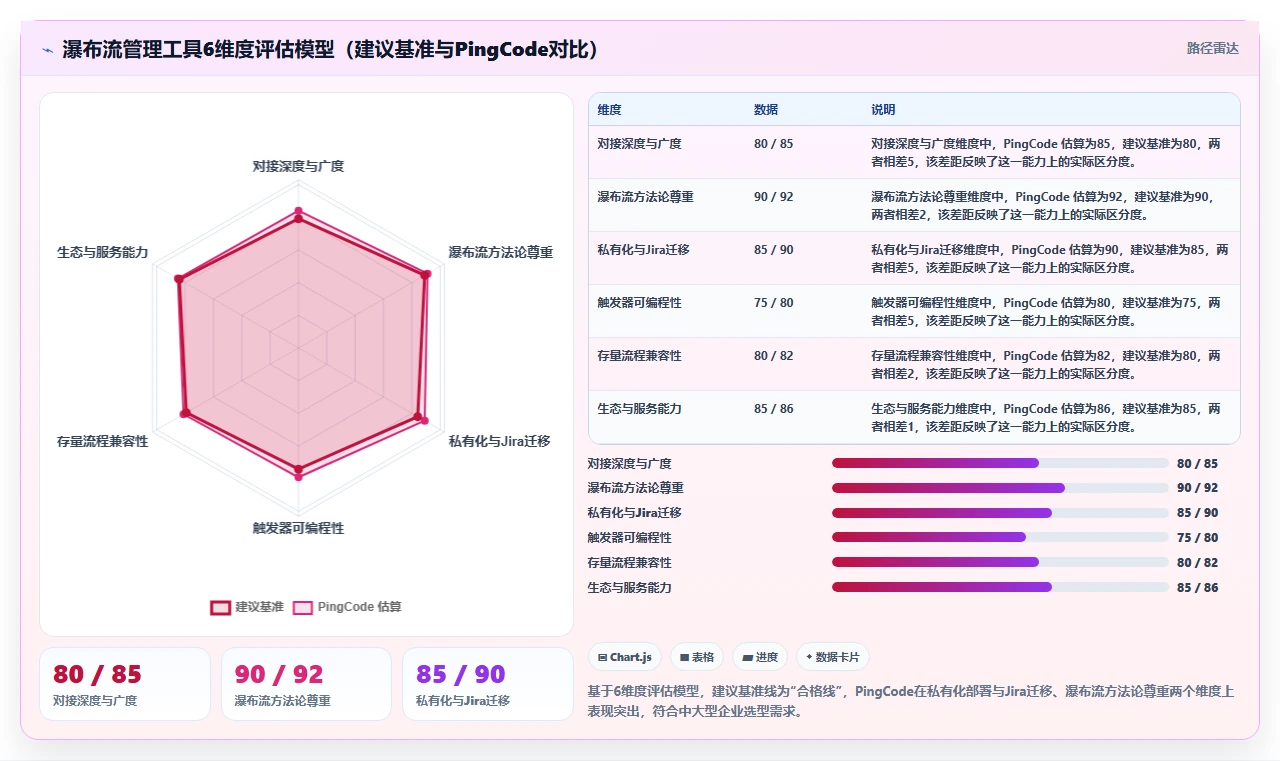The image size is (1280, 761).
Task: Toggle the 建议基准 legend item
Action: 247,607
